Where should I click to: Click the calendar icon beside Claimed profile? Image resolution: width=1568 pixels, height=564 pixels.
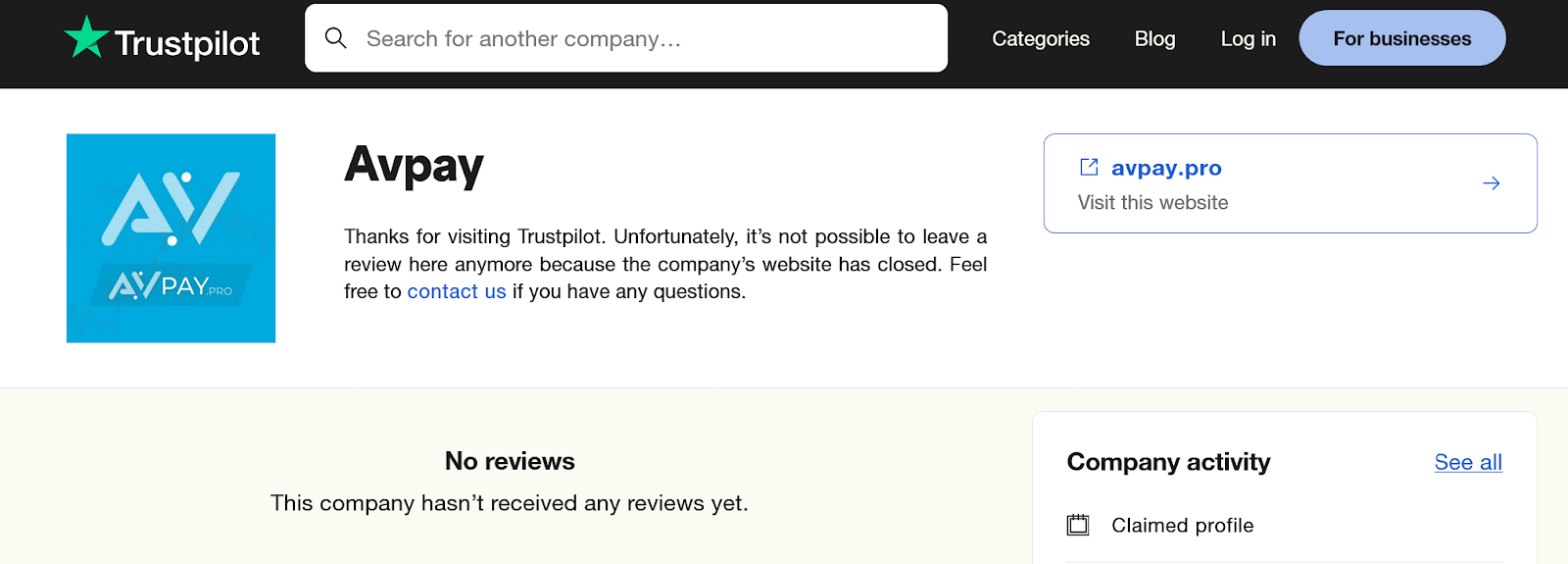[x=1078, y=525]
